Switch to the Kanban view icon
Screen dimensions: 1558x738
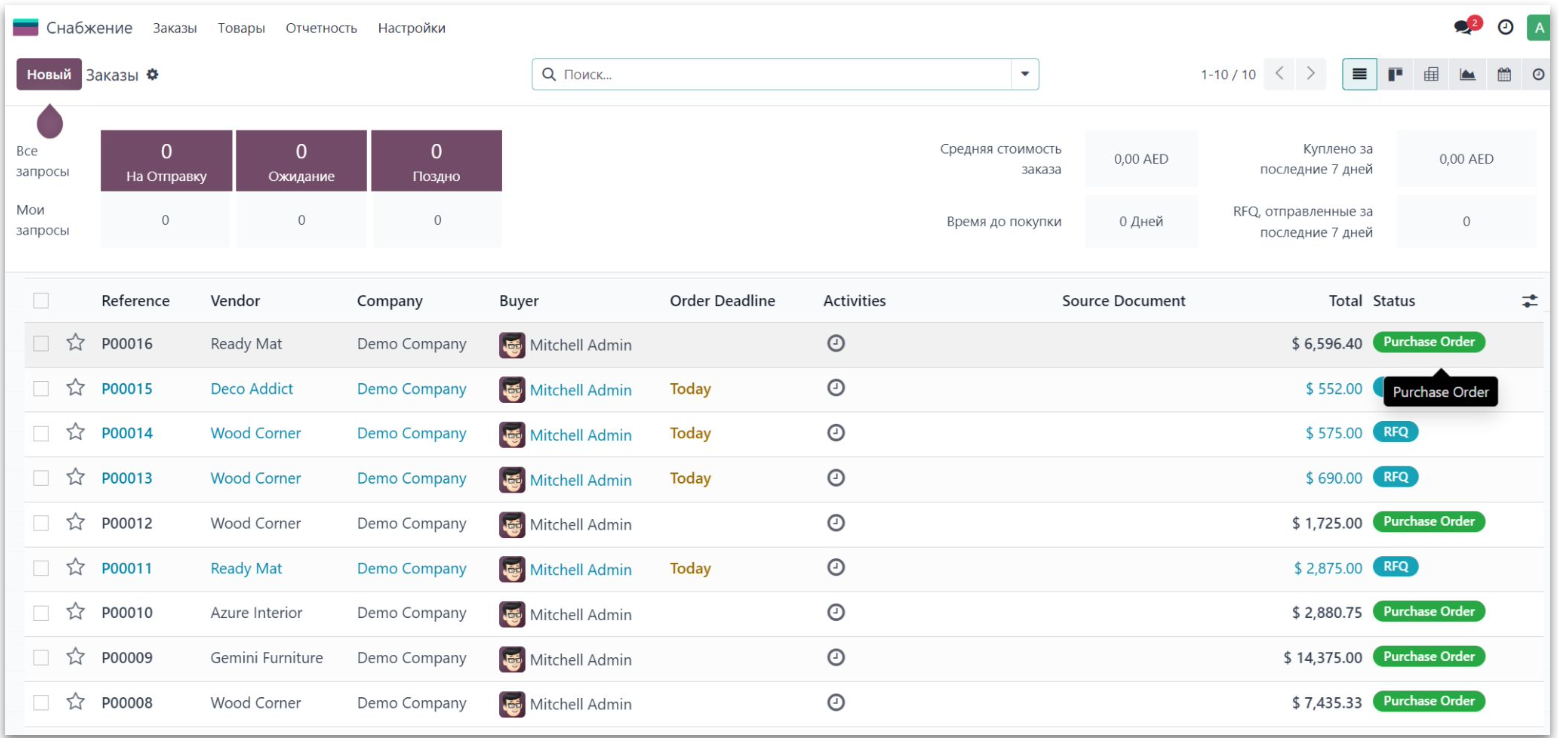point(1395,74)
